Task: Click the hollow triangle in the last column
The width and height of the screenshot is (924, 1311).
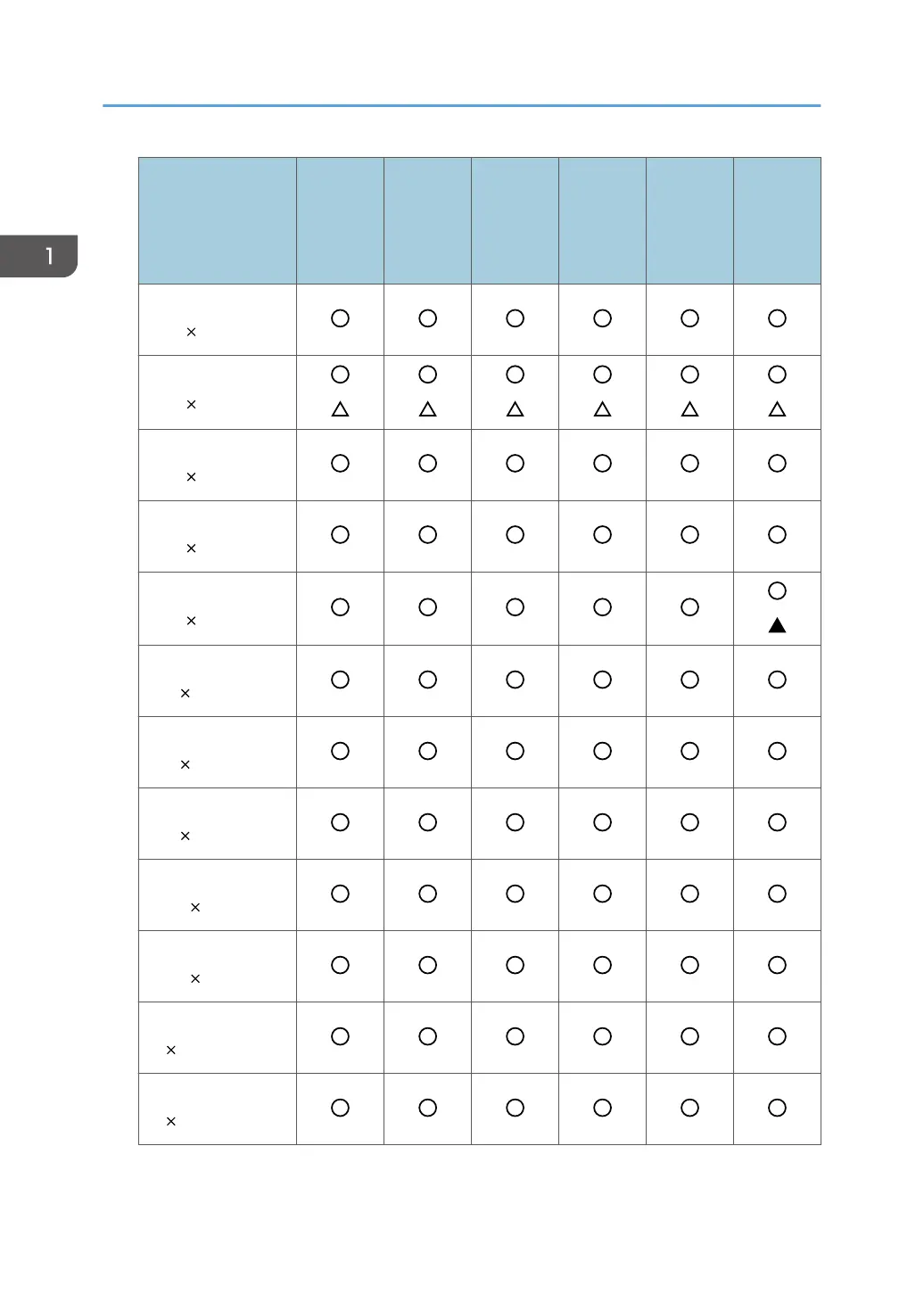Action: (x=777, y=409)
